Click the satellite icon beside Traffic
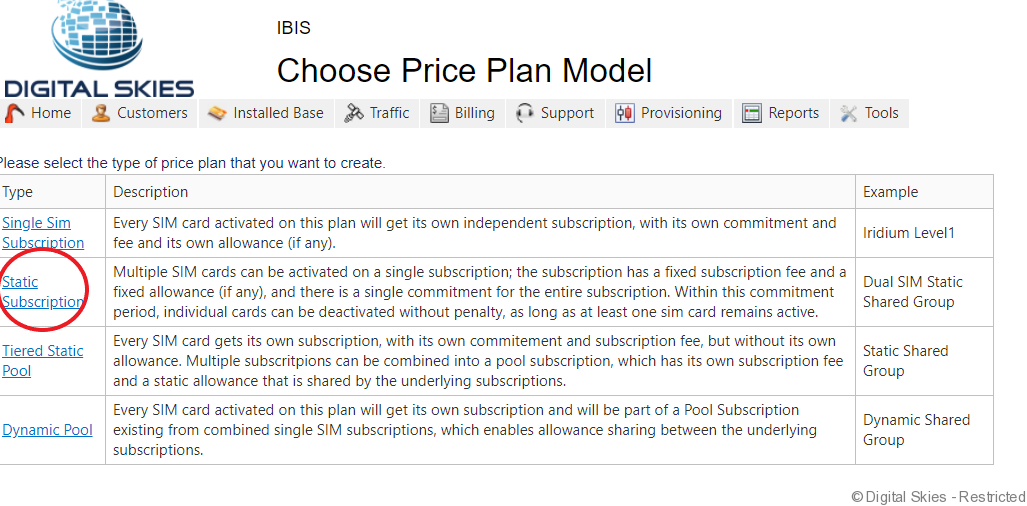The height and width of the screenshot is (506, 1027). coord(353,113)
